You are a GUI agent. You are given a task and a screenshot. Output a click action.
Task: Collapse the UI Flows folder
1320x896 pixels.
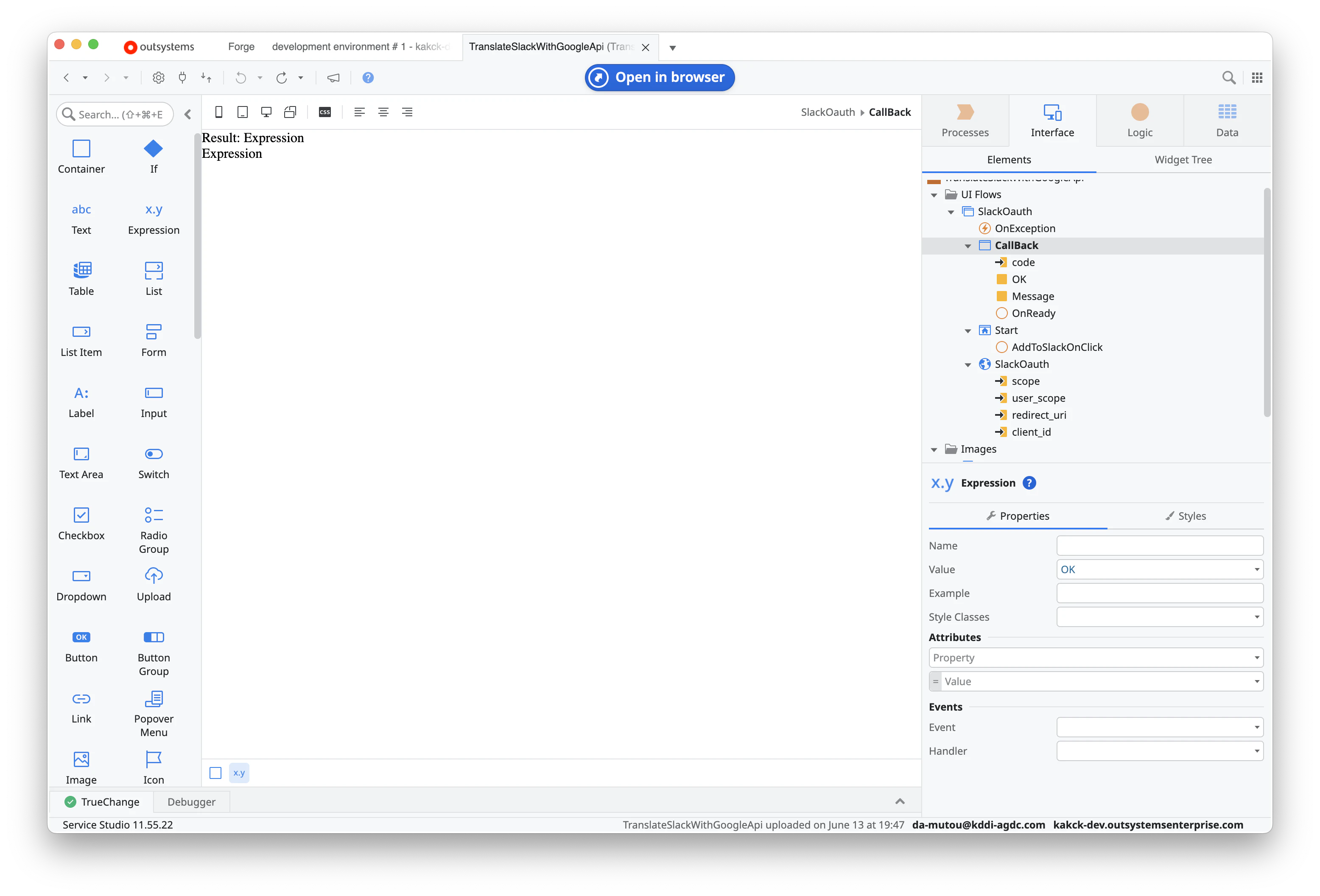(x=934, y=195)
